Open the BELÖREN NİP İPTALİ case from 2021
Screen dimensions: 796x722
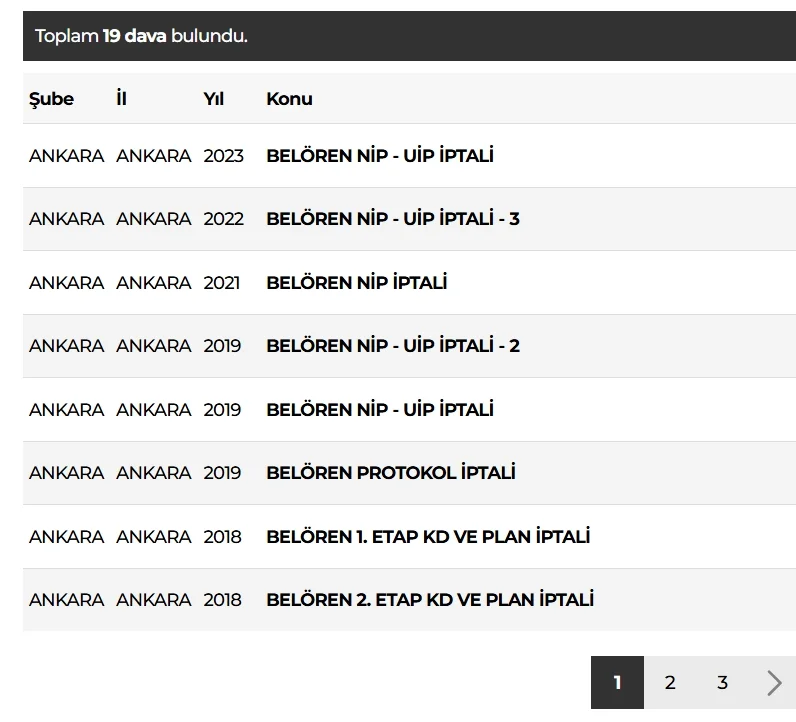[x=356, y=283]
